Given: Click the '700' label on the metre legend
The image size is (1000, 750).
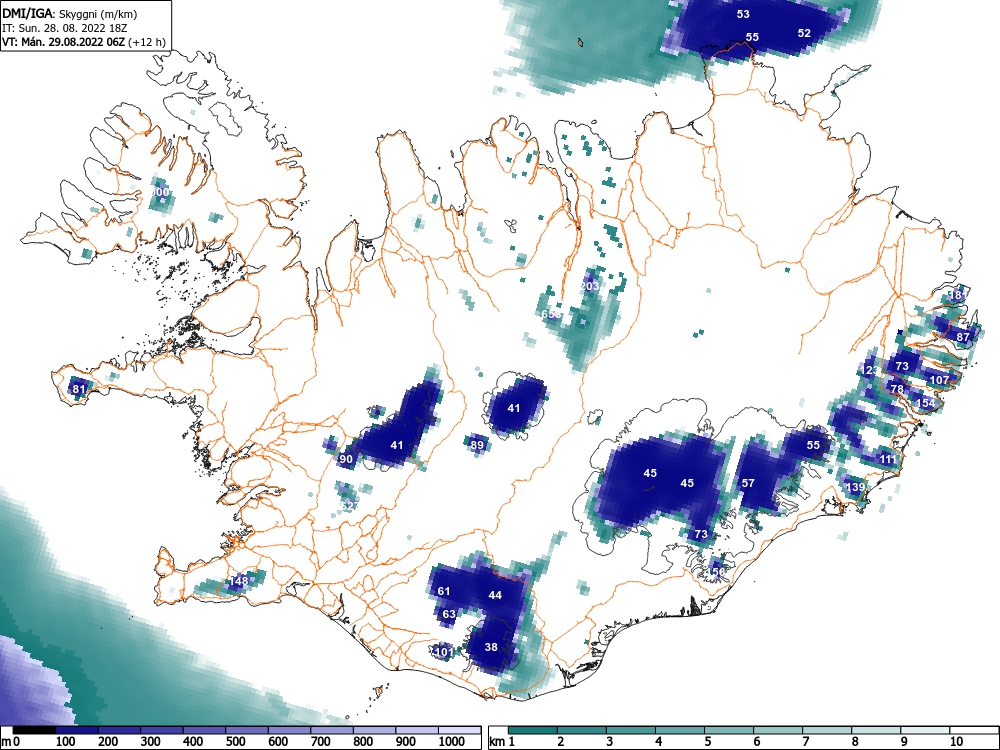Looking at the screenshot, I should 320,741.
